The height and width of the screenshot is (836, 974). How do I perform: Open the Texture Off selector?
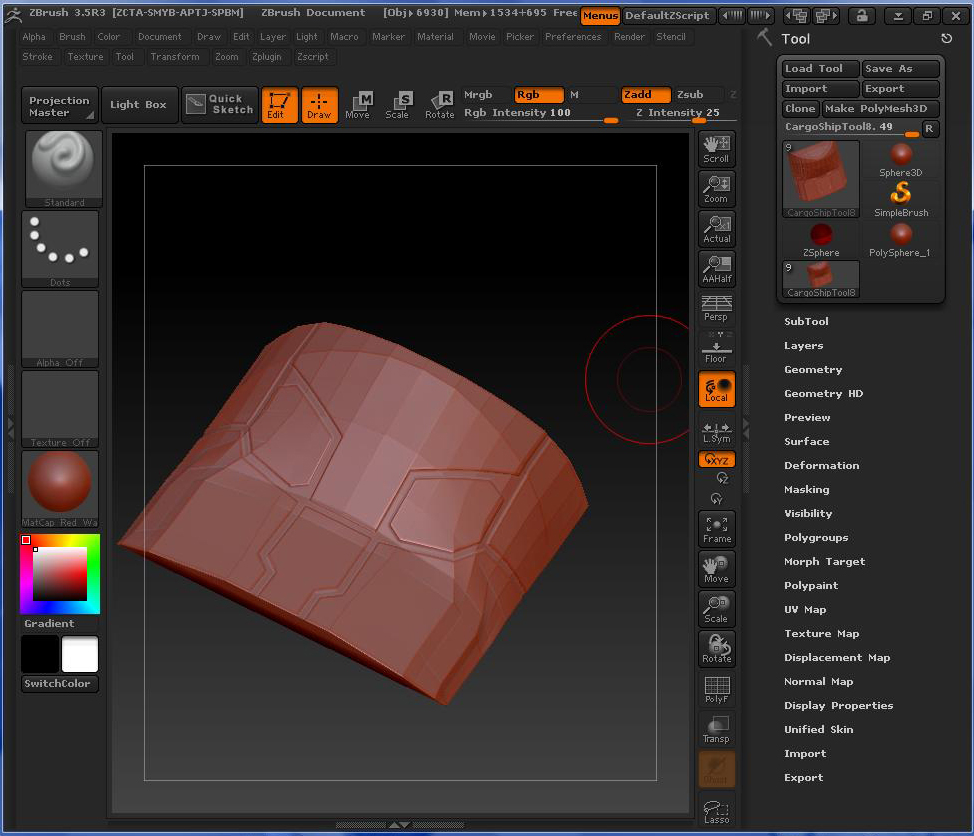coord(60,409)
